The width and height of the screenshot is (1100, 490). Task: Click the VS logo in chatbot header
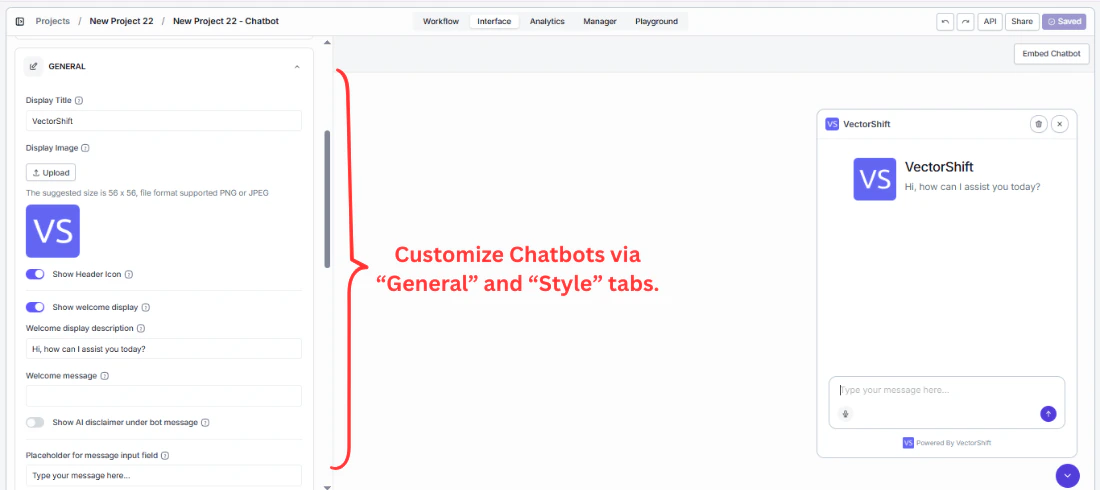point(832,124)
